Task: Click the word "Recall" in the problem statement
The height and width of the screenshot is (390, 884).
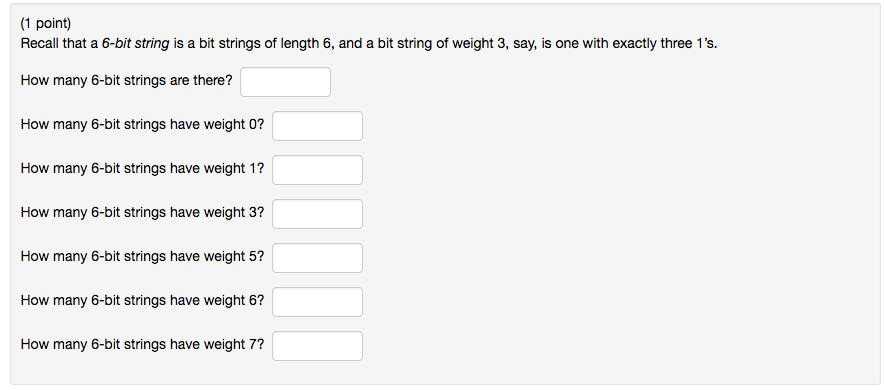Action: pos(39,44)
